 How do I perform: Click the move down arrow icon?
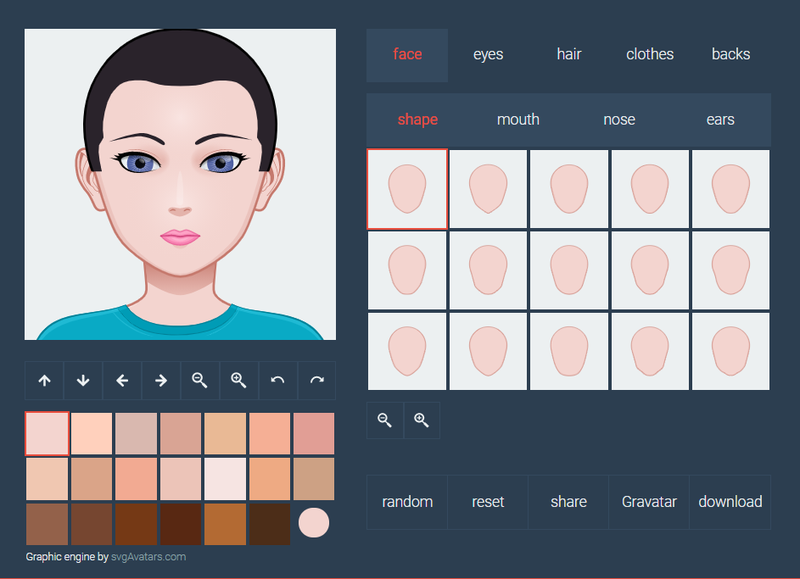[x=83, y=380]
